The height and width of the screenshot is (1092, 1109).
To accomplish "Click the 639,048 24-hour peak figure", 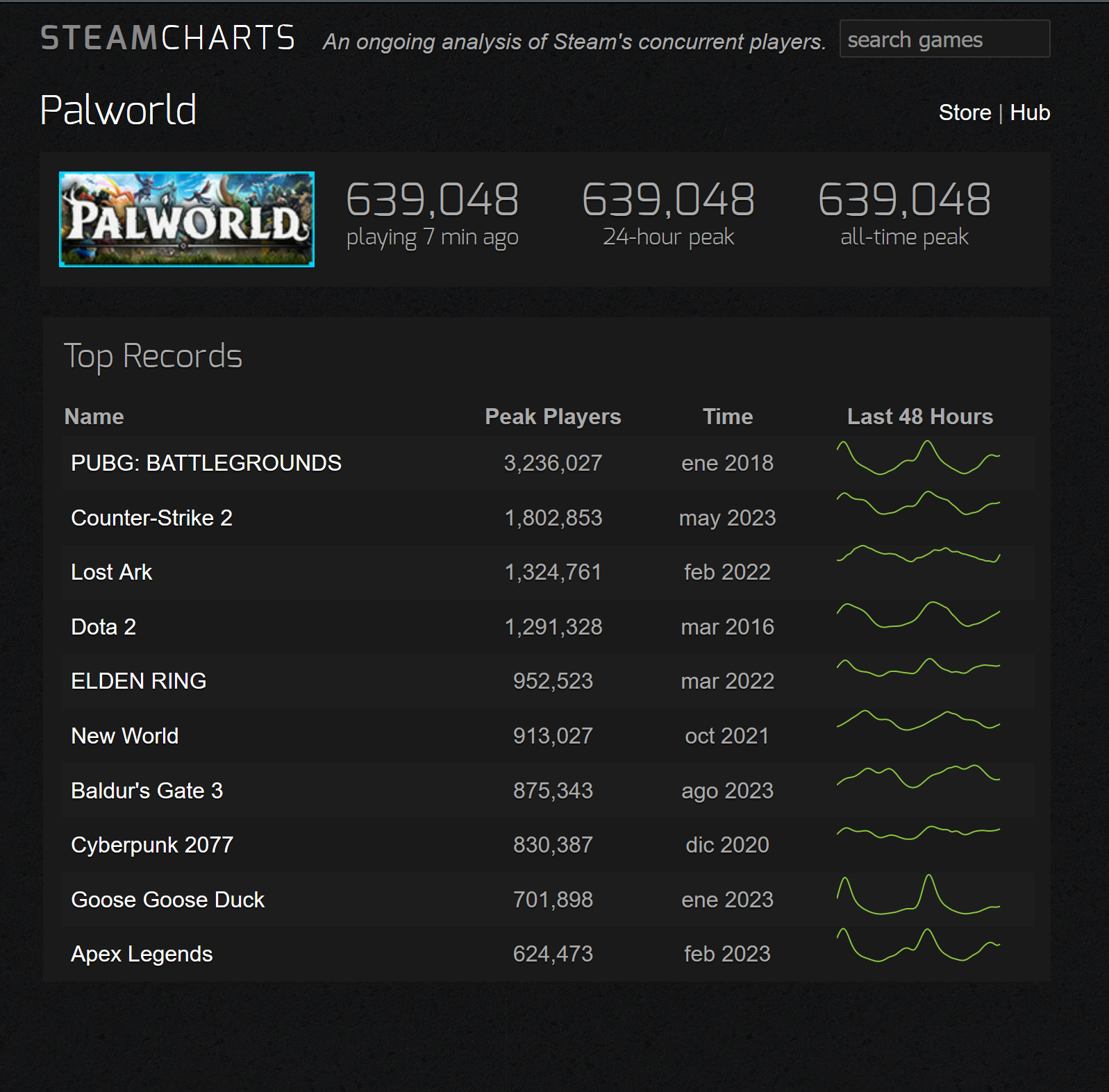I will pyautogui.click(x=668, y=200).
